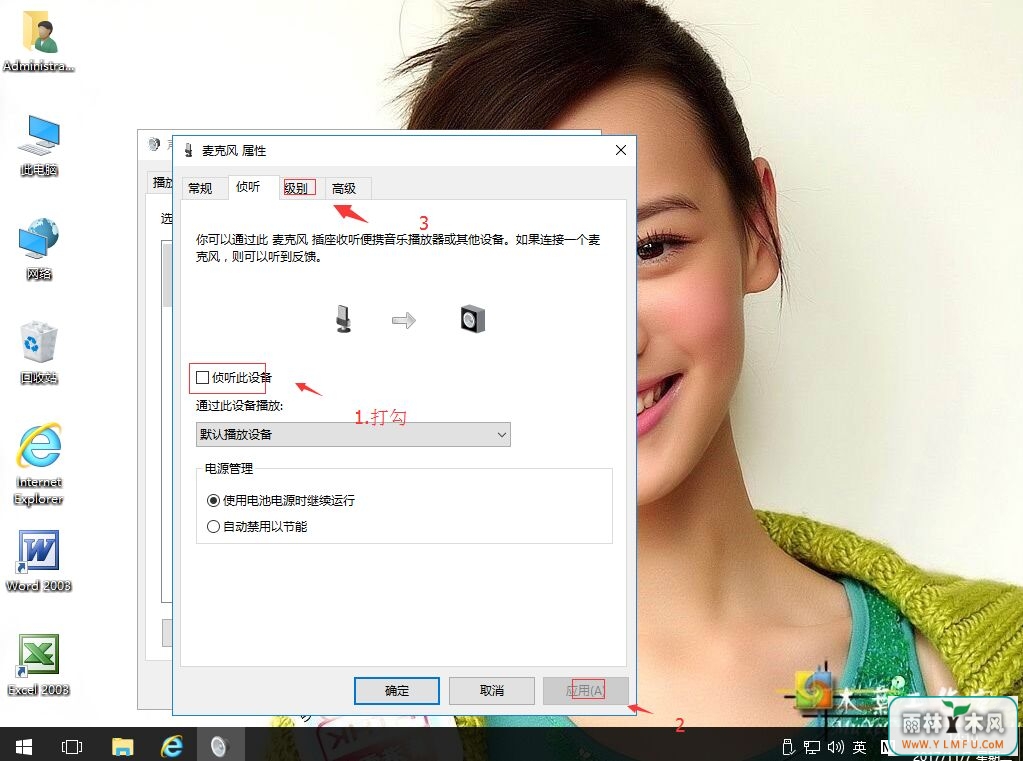Click the 应用(A) button
This screenshot has width=1023, height=761.
pyautogui.click(x=585, y=691)
